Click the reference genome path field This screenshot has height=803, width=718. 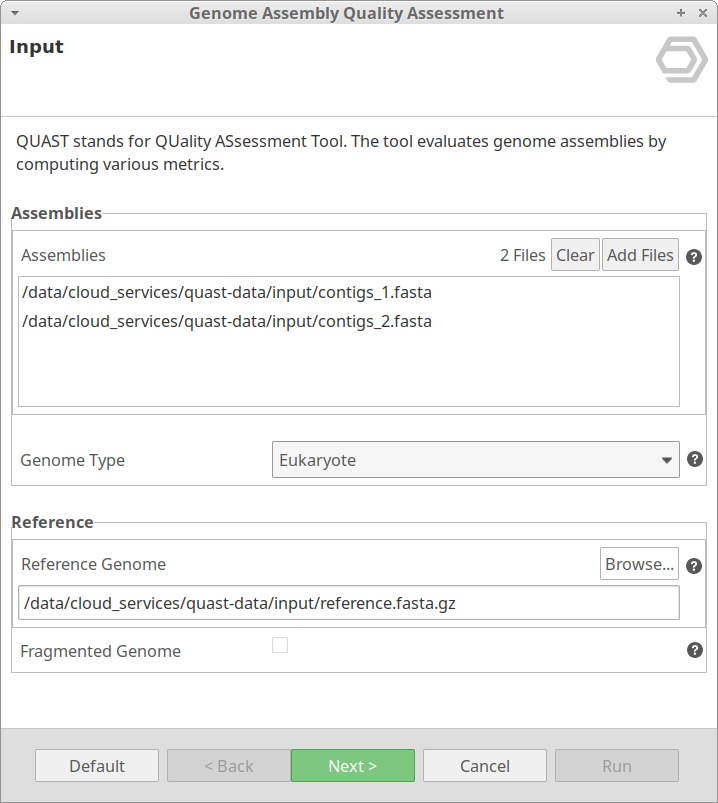pyautogui.click(x=348, y=603)
